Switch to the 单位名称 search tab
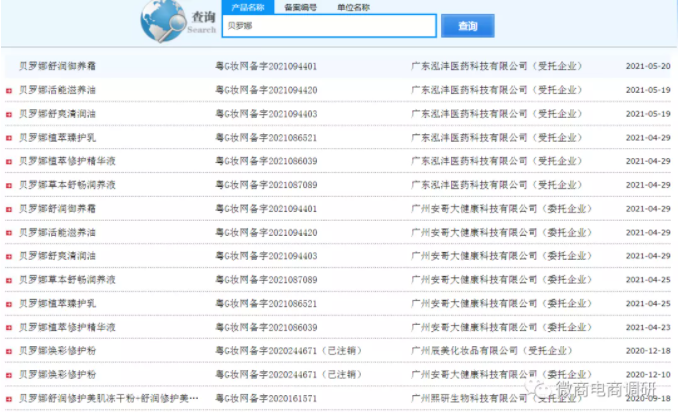685x412 pixels. tap(353, 7)
